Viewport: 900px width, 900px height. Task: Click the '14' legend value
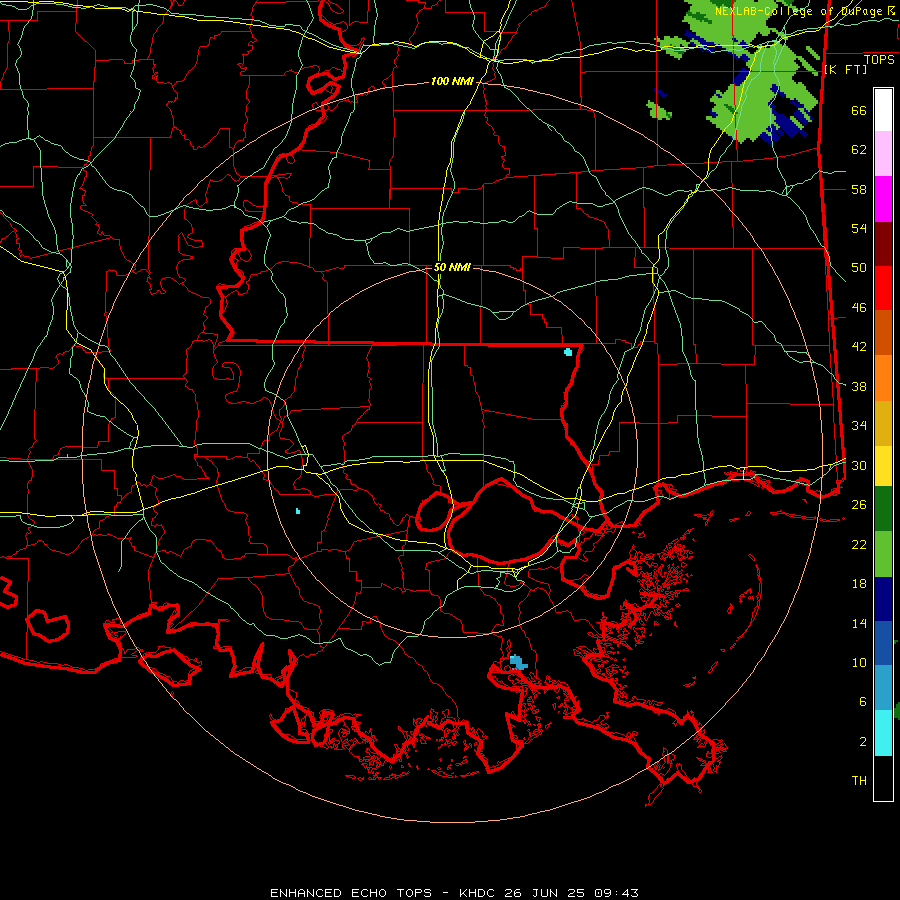pyautogui.click(x=859, y=623)
